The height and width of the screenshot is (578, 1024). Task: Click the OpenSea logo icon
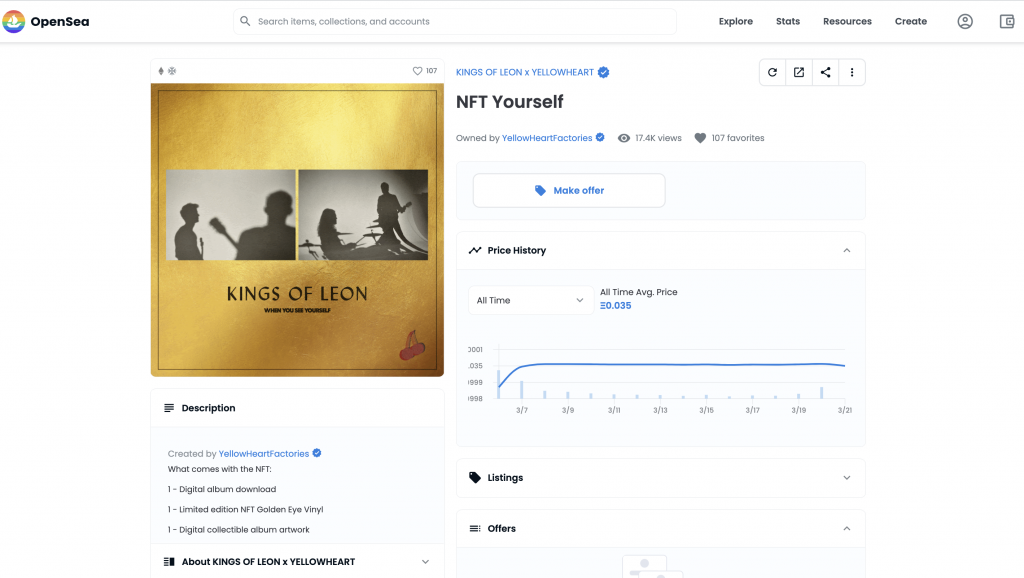tap(13, 22)
